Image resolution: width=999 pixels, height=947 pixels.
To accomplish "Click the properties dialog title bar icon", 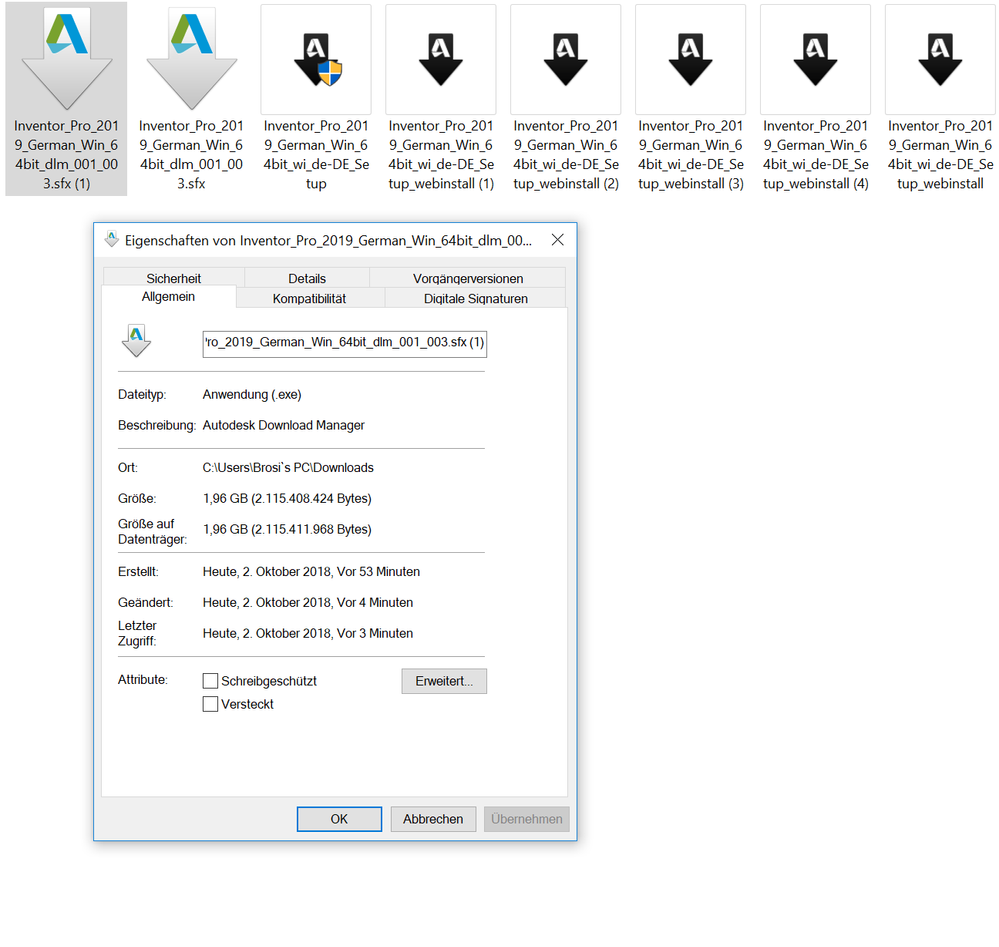I will 111,239.
